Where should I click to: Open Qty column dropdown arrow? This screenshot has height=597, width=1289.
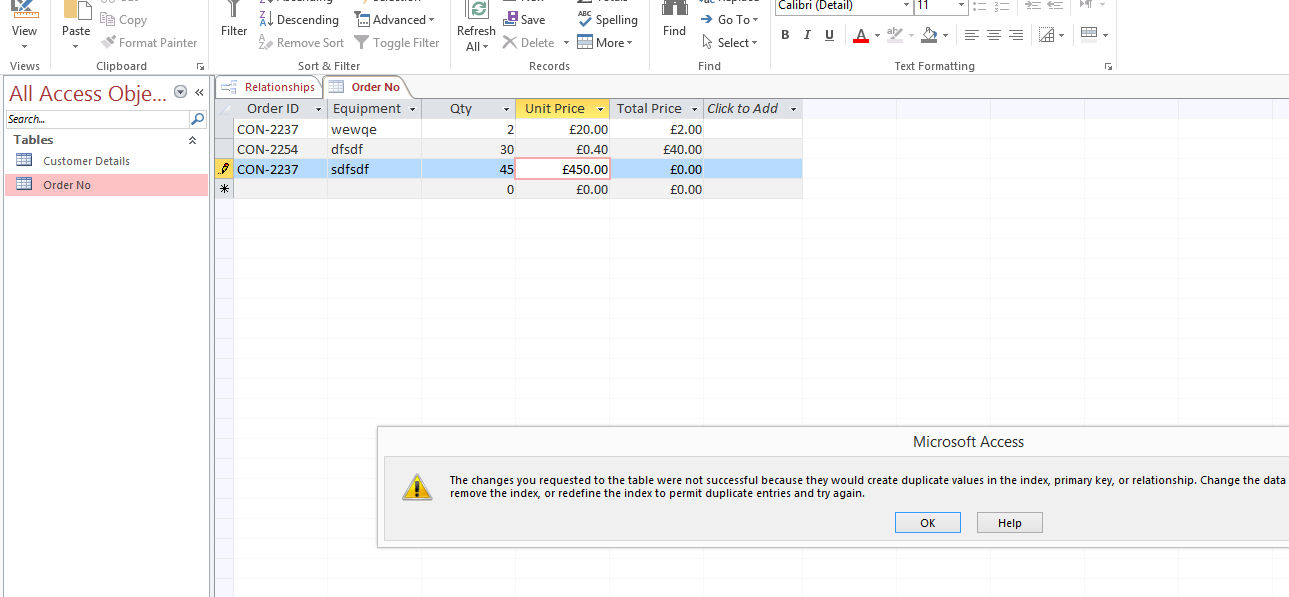(507, 109)
